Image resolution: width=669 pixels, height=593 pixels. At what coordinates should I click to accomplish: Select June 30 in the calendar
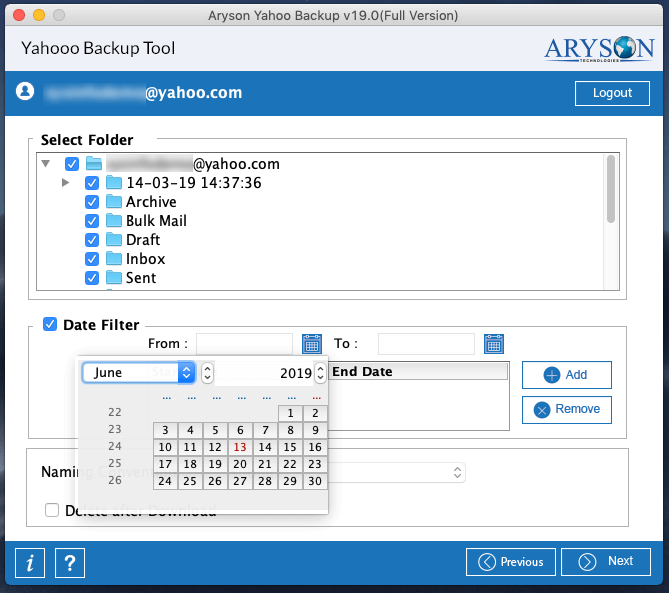click(x=315, y=481)
